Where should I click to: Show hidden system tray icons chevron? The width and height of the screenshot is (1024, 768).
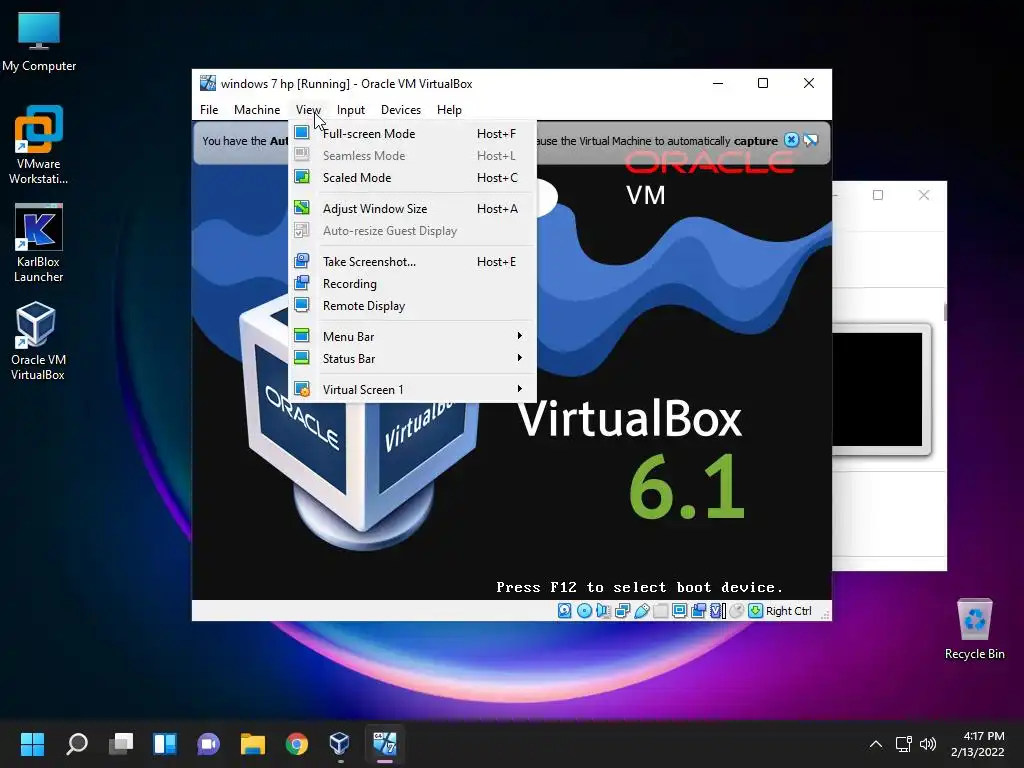click(876, 744)
